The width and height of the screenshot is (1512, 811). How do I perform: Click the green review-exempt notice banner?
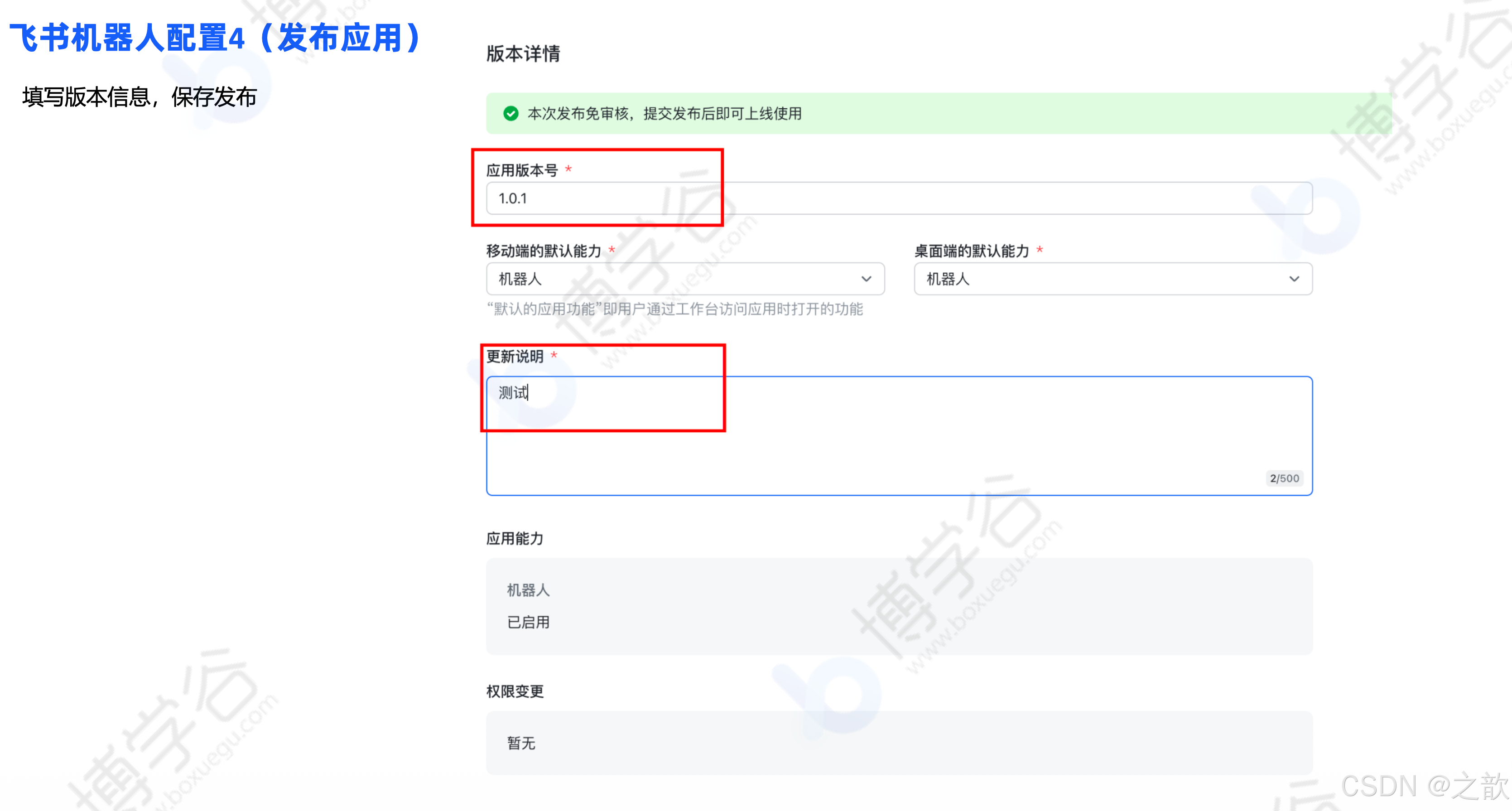pos(938,113)
